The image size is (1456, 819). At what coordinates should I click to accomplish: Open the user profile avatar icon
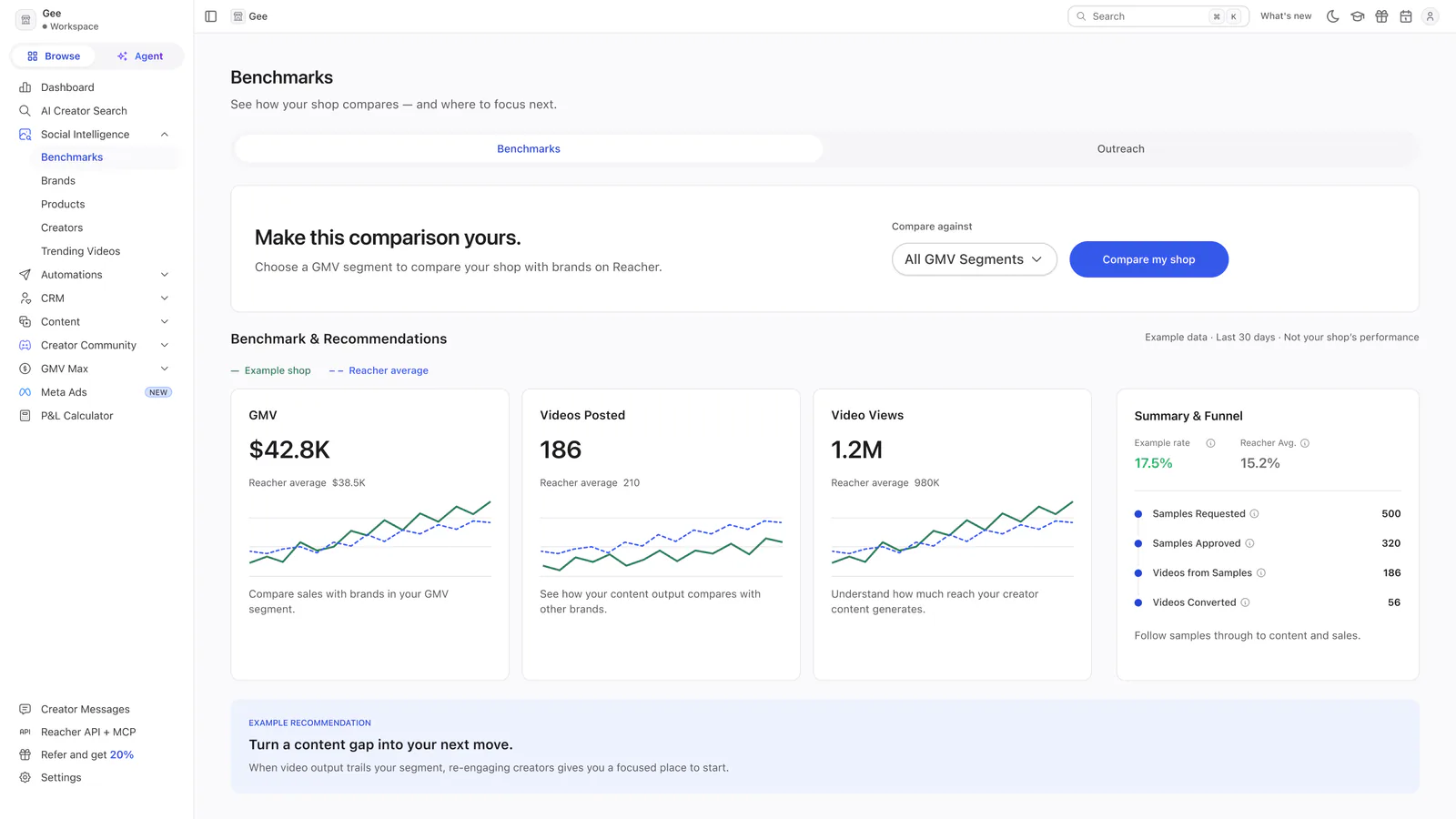(x=1431, y=16)
